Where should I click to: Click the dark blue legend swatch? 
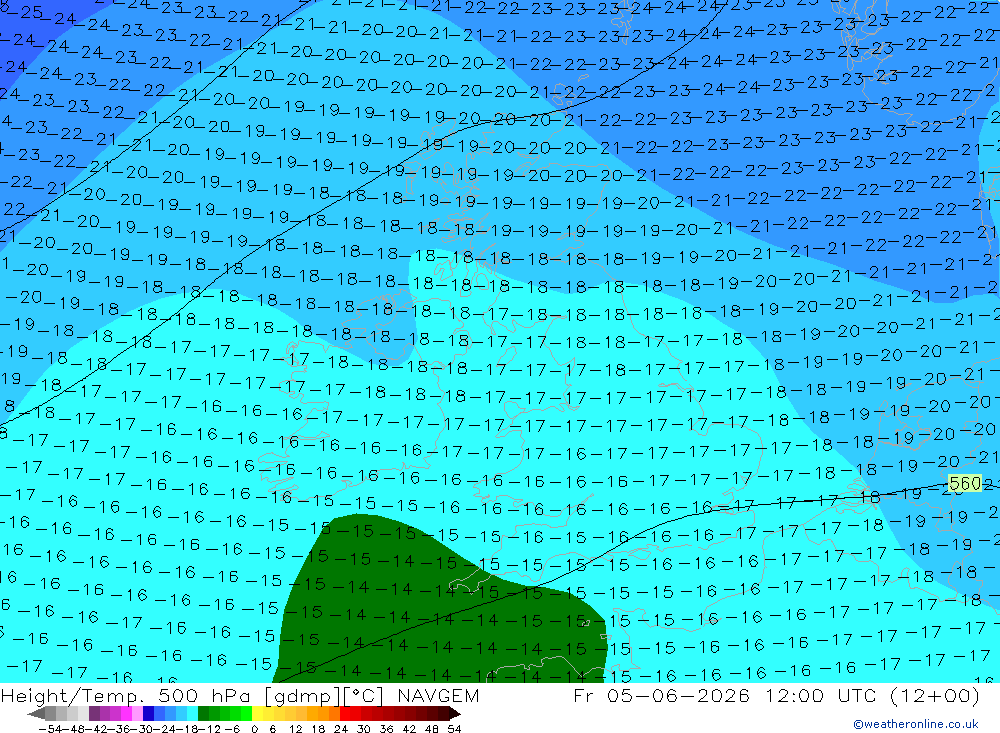(148, 714)
